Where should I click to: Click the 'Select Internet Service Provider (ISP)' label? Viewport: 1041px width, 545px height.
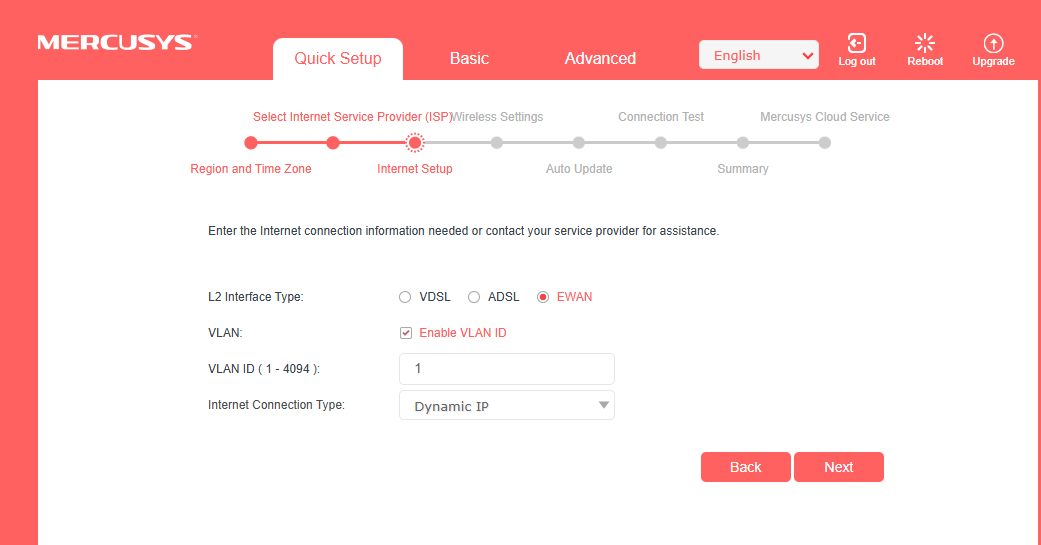click(353, 117)
